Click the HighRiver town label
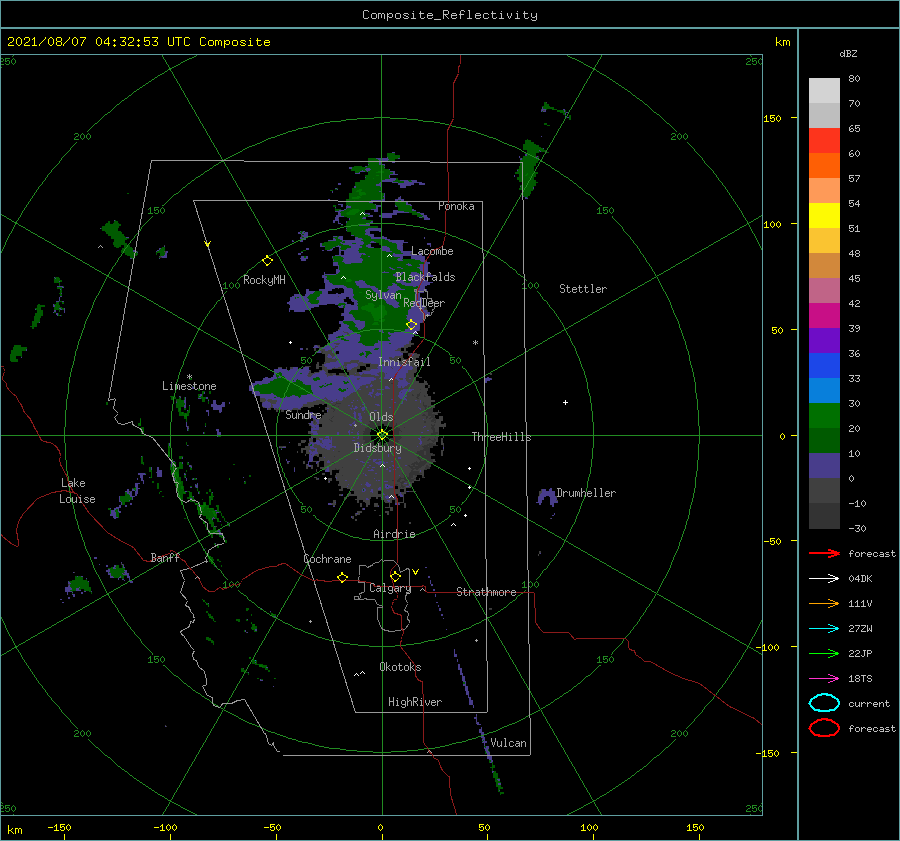900x841 pixels. [415, 702]
